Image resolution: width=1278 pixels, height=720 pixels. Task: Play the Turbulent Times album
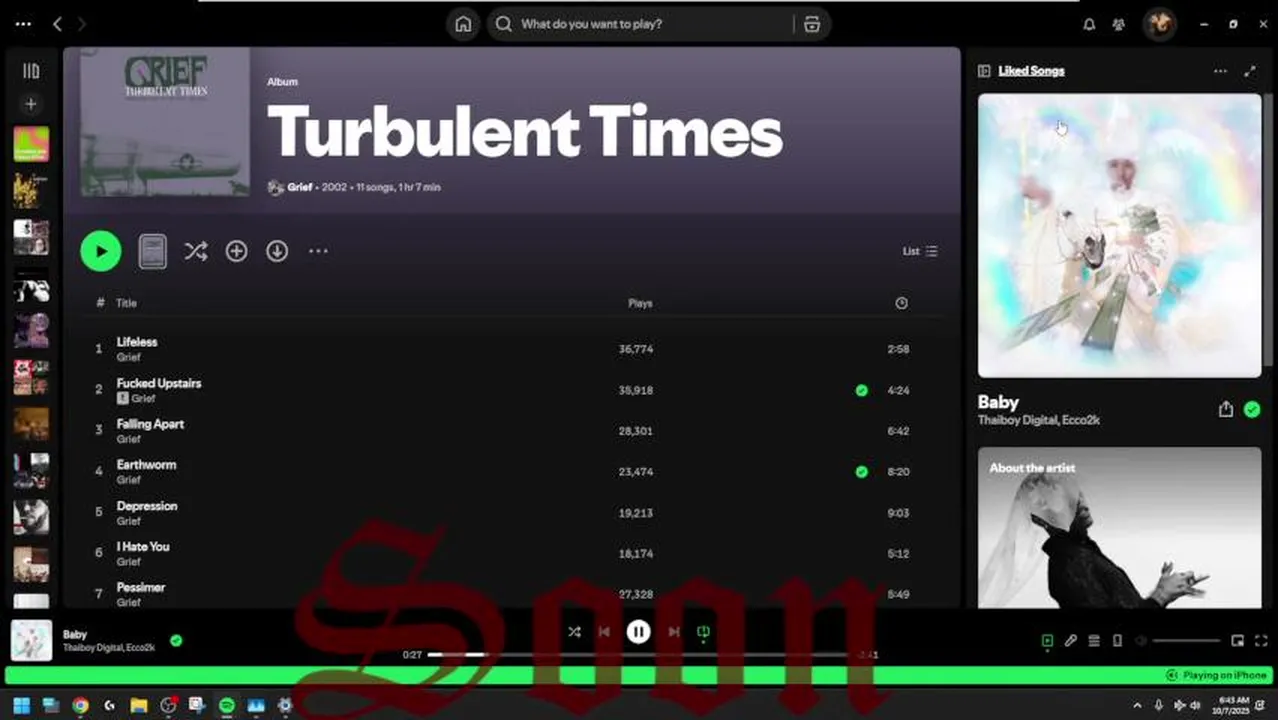[101, 251]
